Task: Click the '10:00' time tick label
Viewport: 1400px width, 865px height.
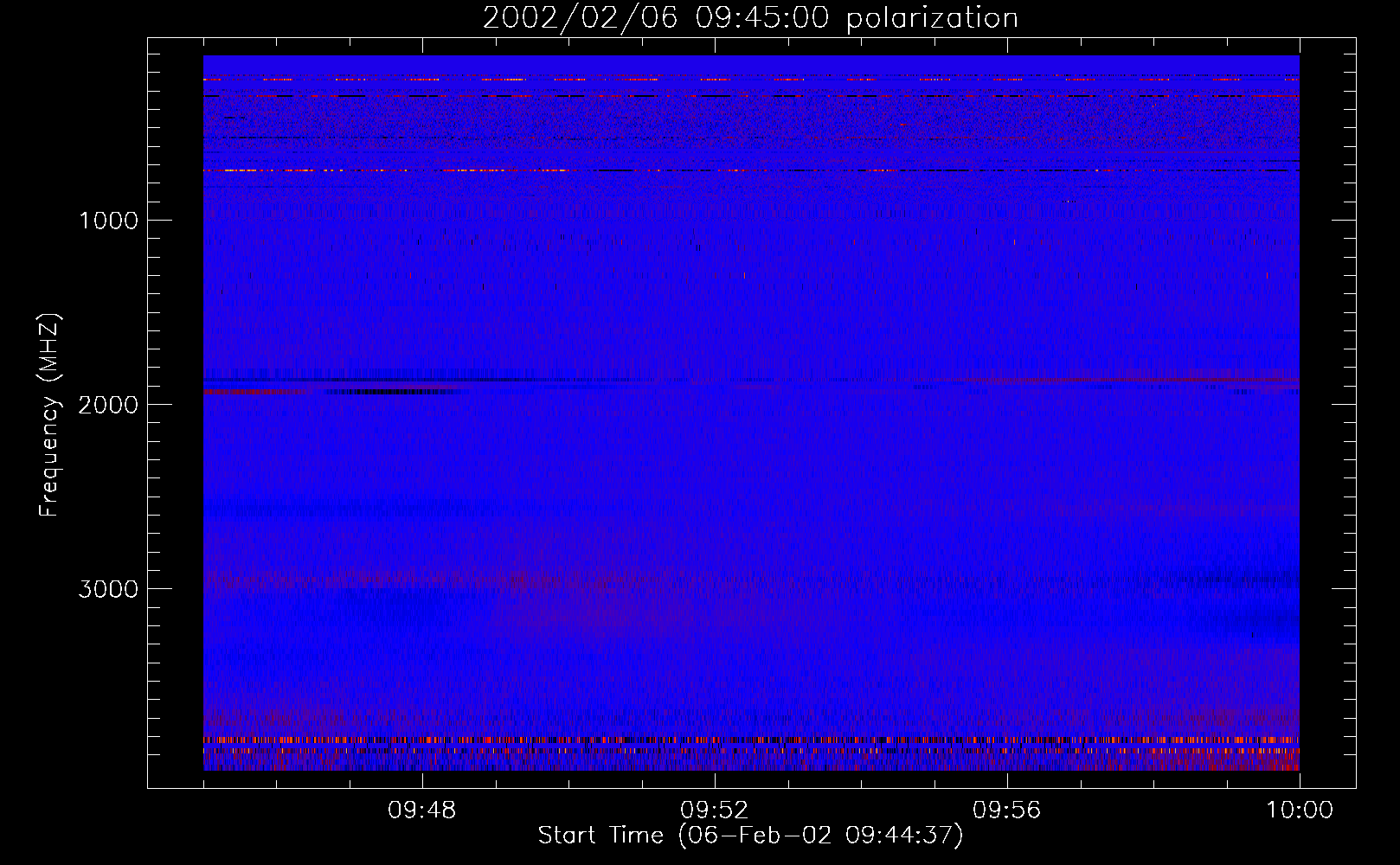Action: point(1300,811)
